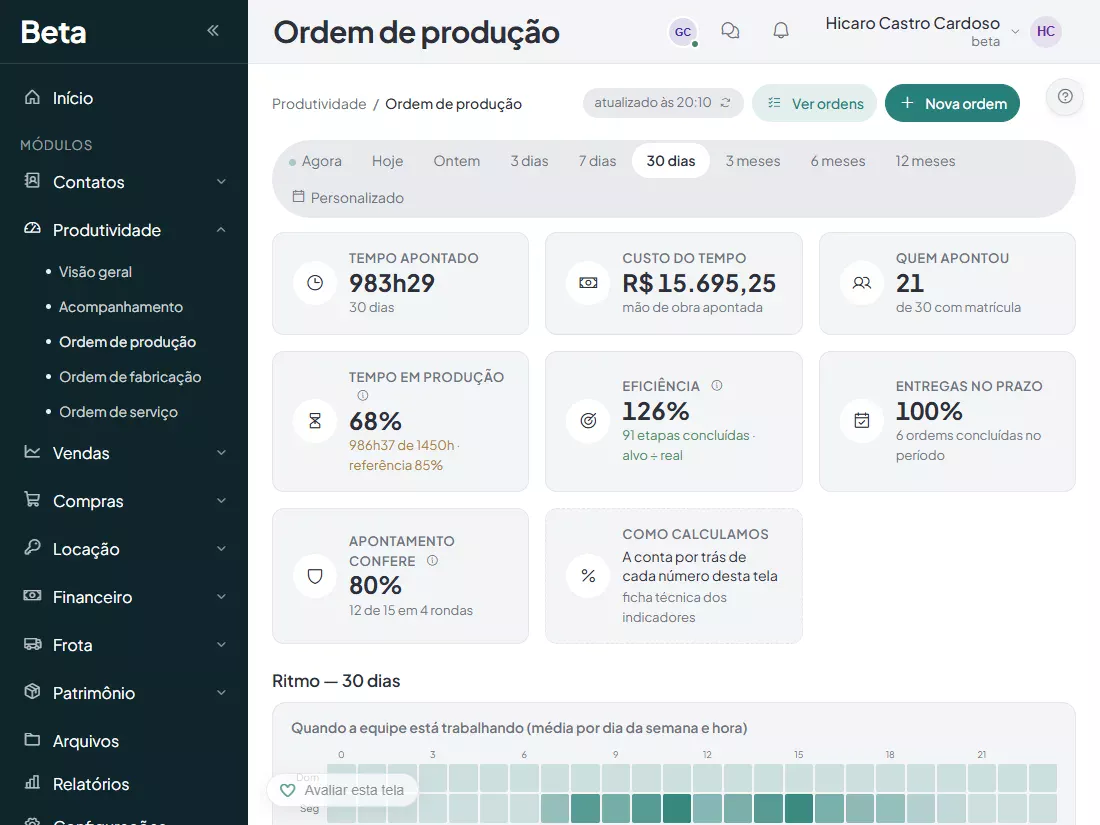The image size is (1100, 825).
Task: Click info icon under Tempo em Produção
Action: 363,395
